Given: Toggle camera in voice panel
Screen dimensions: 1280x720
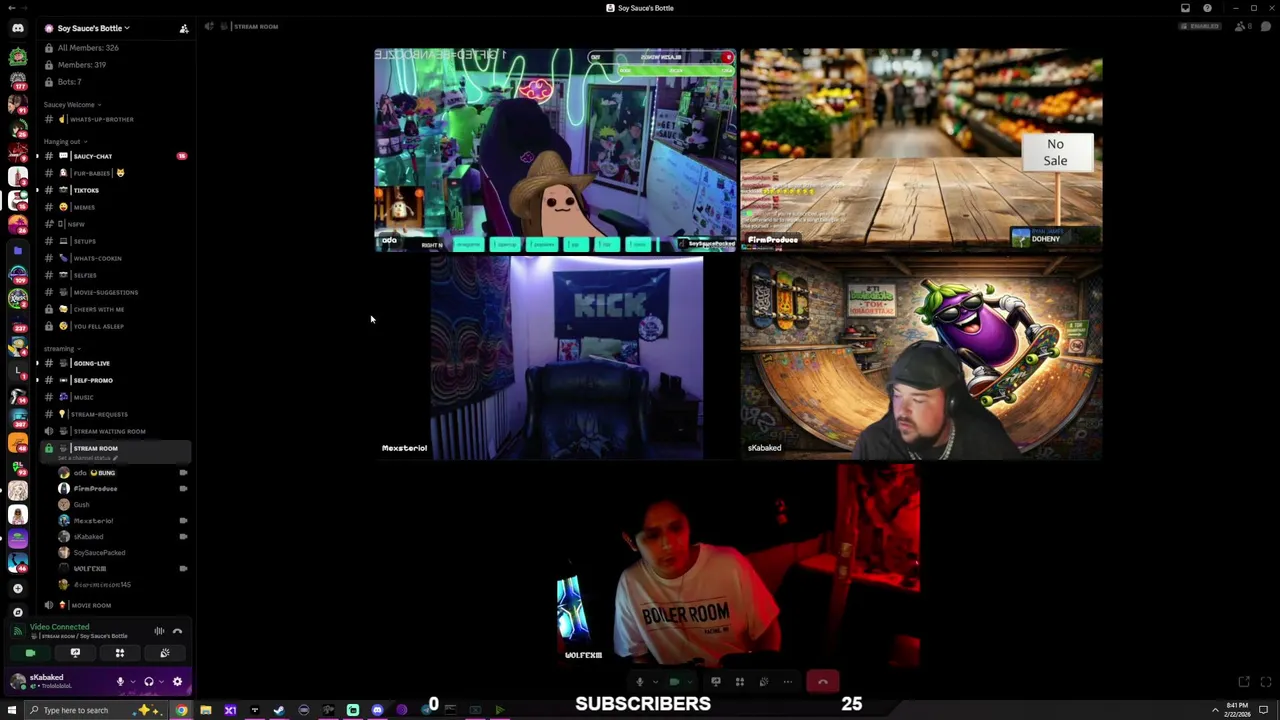Looking at the screenshot, I should [x=30, y=653].
